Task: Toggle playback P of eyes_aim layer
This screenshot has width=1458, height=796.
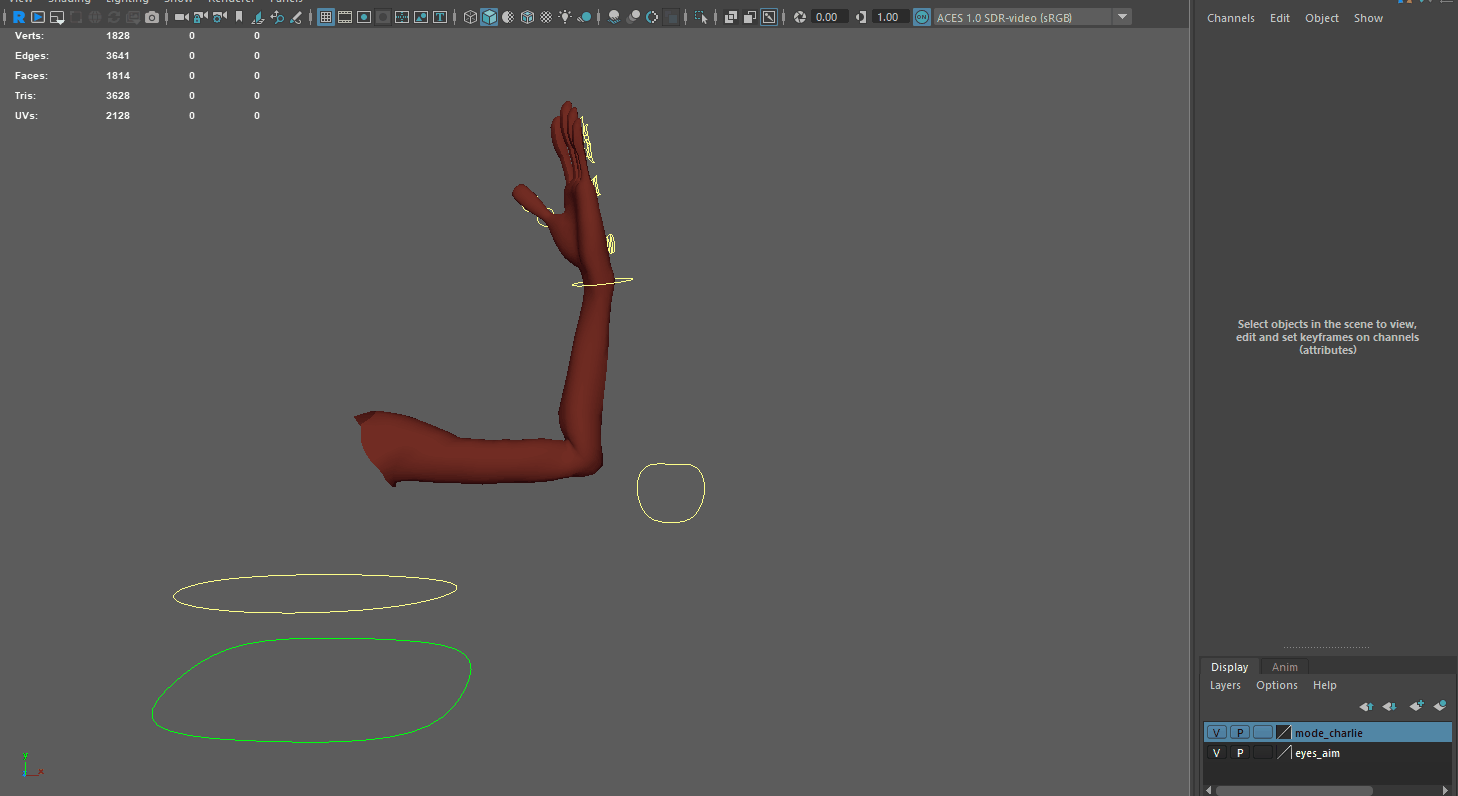Action: pyautogui.click(x=1240, y=753)
